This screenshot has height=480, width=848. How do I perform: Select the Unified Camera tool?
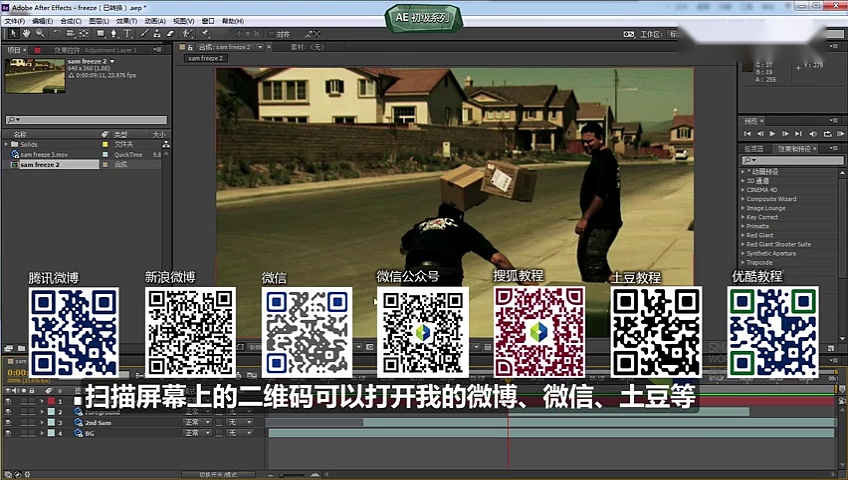point(70,34)
